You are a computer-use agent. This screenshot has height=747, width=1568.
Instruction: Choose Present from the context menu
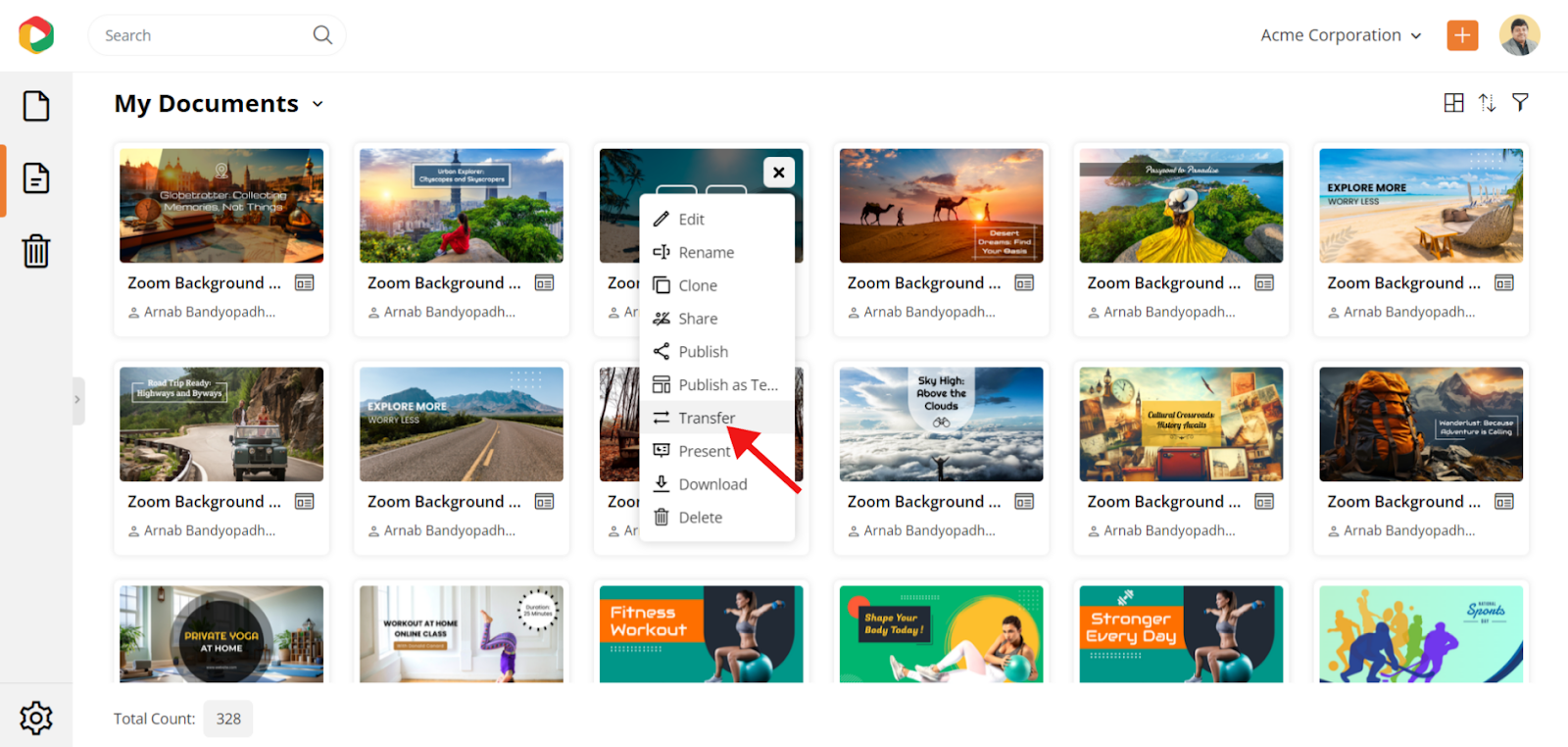pos(717,451)
